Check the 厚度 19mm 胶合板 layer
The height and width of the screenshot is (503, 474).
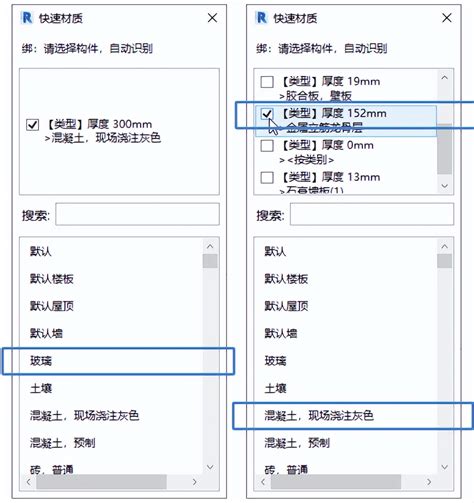[x=267, y=82]
